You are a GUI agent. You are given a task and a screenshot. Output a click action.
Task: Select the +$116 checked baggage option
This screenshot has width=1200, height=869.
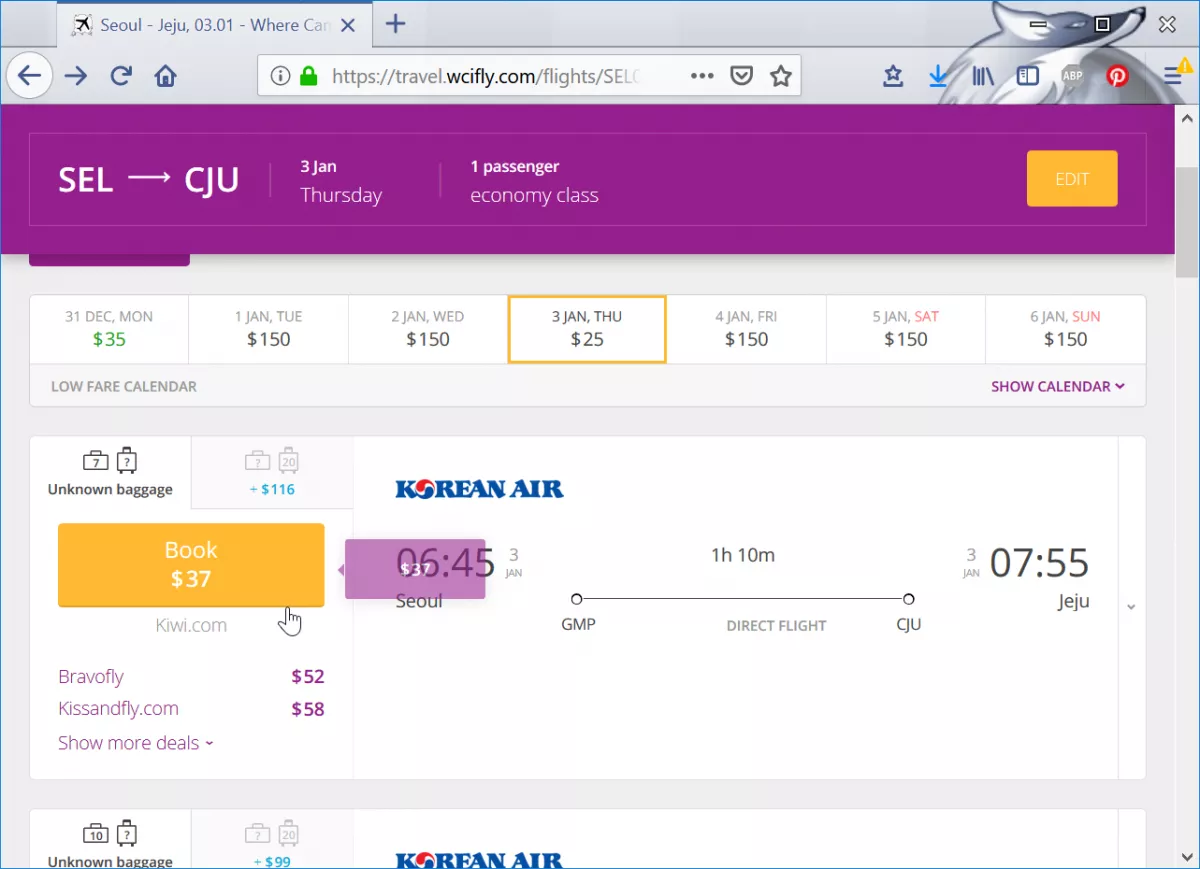(x=272, y=473)
